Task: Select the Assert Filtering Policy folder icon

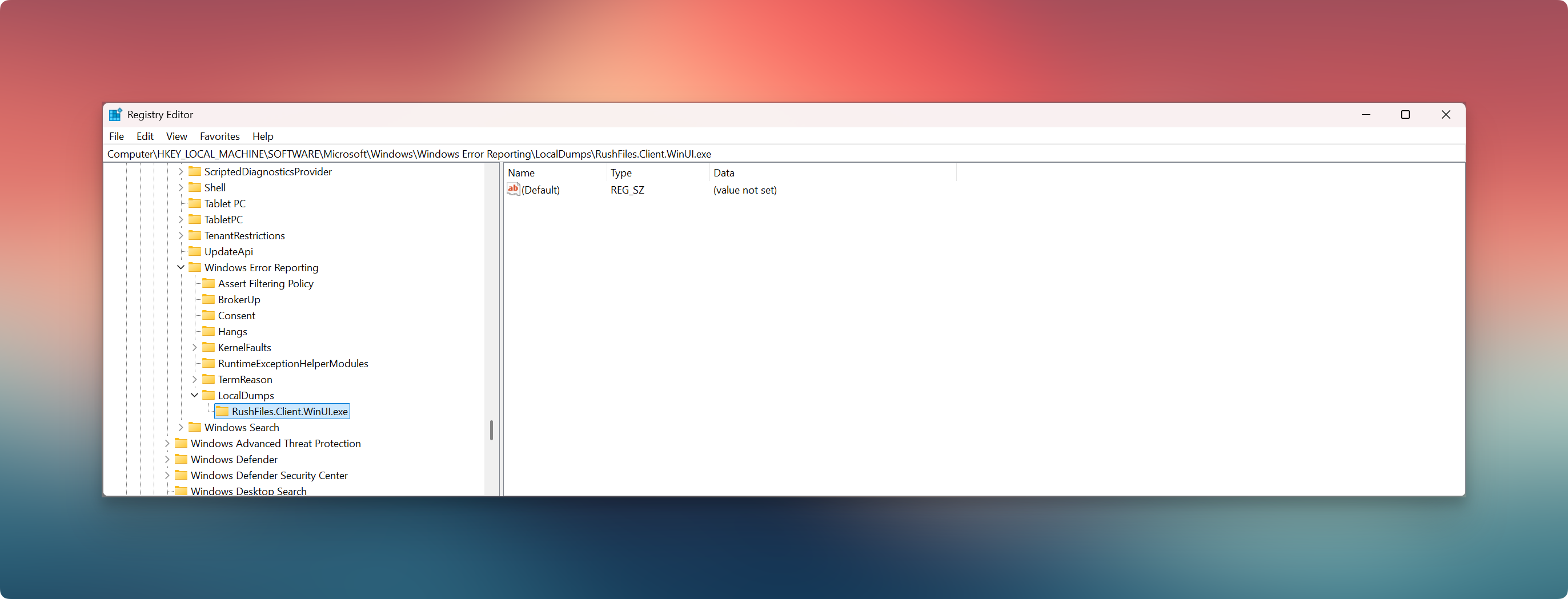Action: pos(209,283)
